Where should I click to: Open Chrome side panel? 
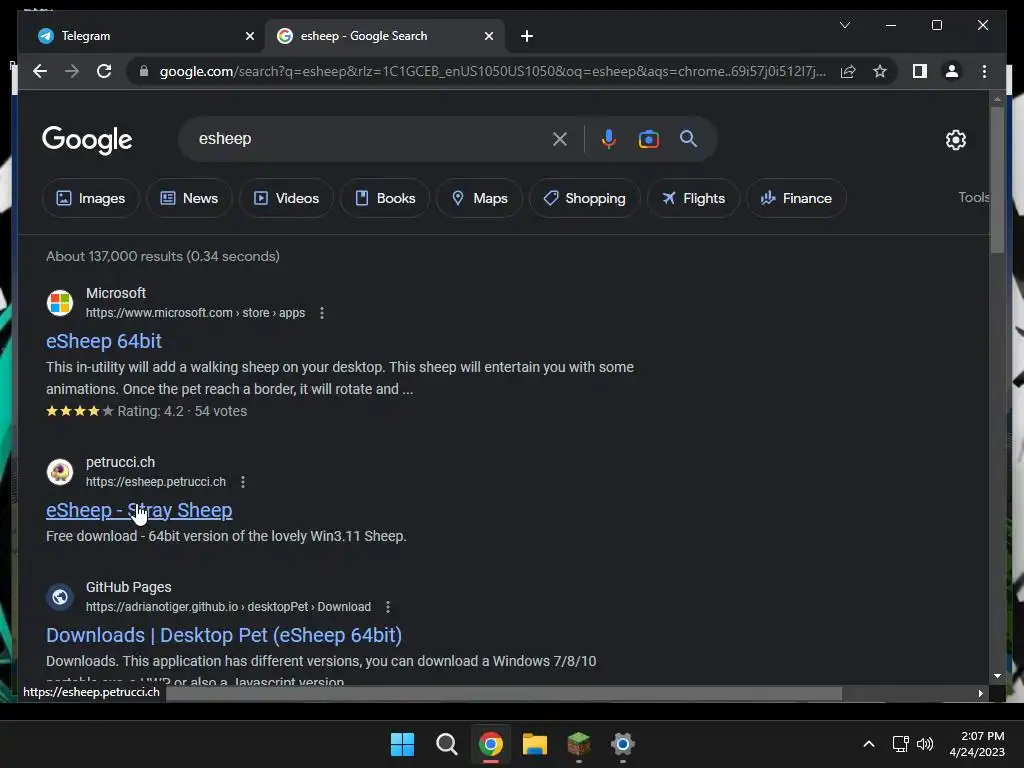pyautogui.click(x=920, y=71)
